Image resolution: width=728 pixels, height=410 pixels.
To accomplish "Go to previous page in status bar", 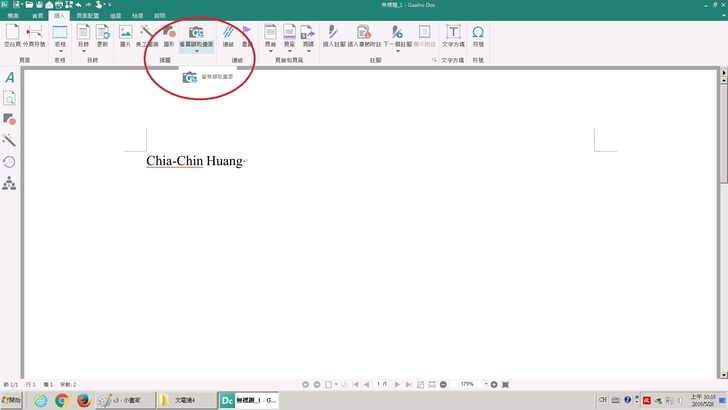I will pos(366,384).
